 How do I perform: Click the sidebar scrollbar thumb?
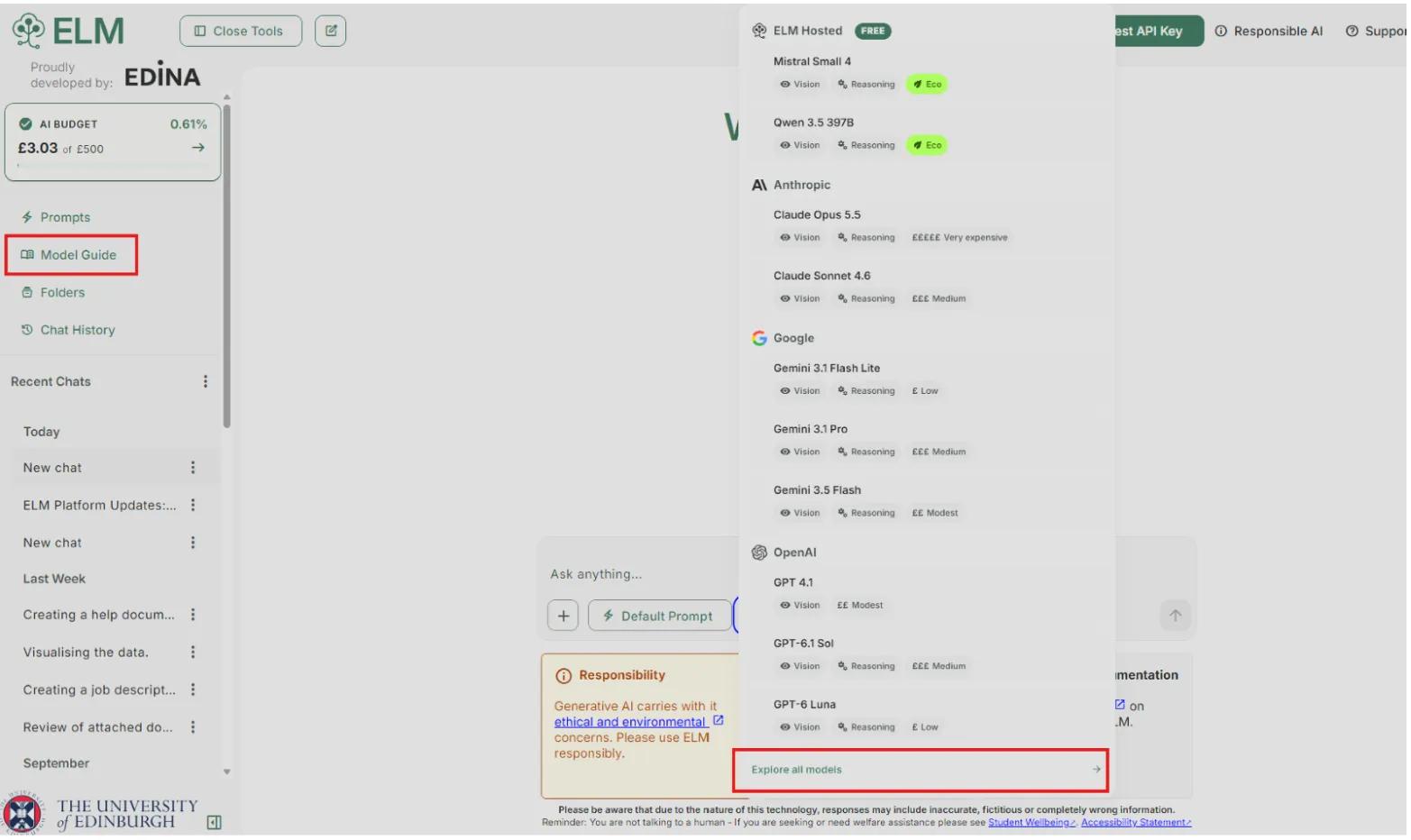tap(227, 266)
